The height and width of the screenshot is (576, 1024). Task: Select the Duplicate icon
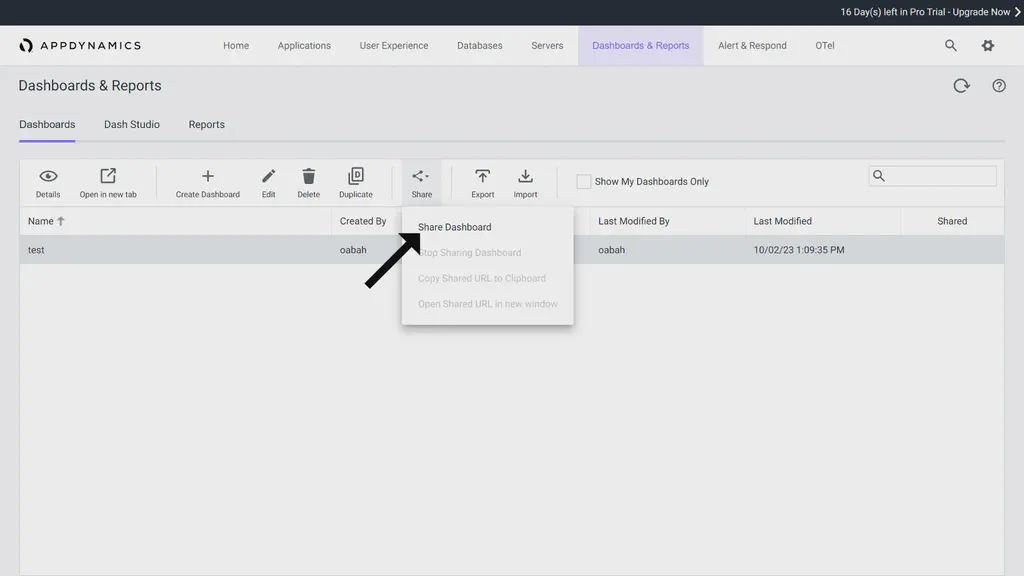click(x=355, y=176)
